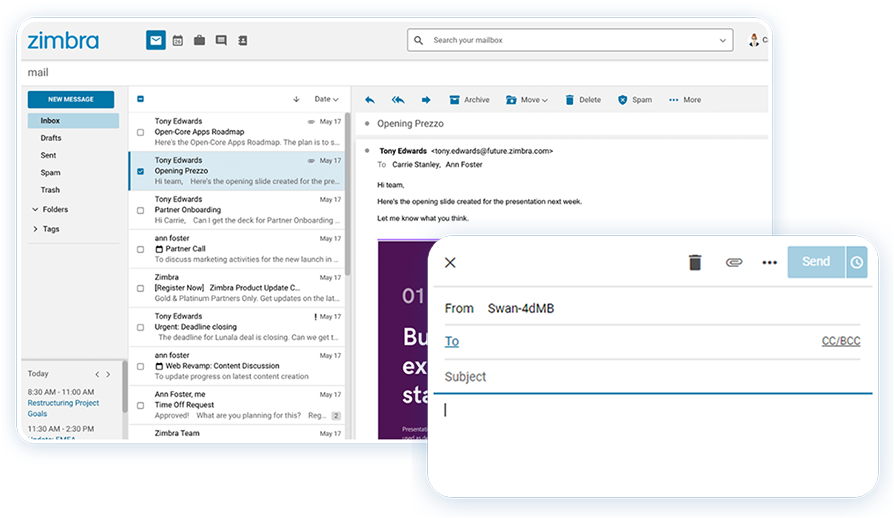Image resolution: width=894 pixels, height=518 pixels.
Task: Check the Open-Core Apps Roadmap message
Action: point(140,132)
